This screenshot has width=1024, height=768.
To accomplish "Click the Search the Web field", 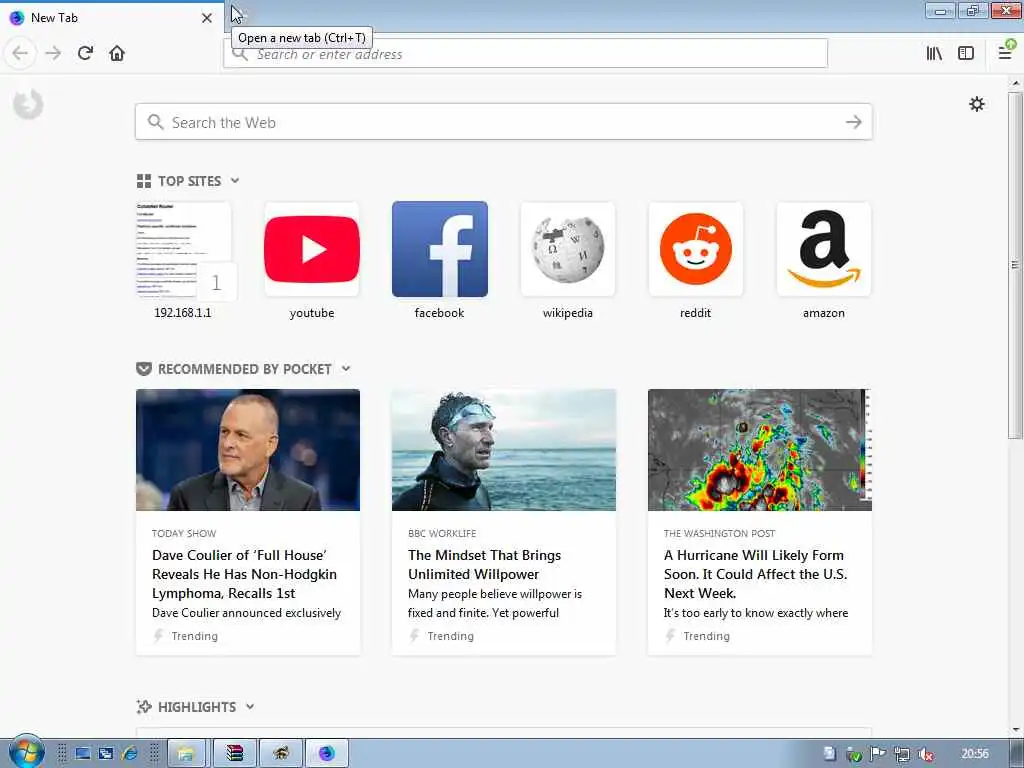I will pos(504,121).
